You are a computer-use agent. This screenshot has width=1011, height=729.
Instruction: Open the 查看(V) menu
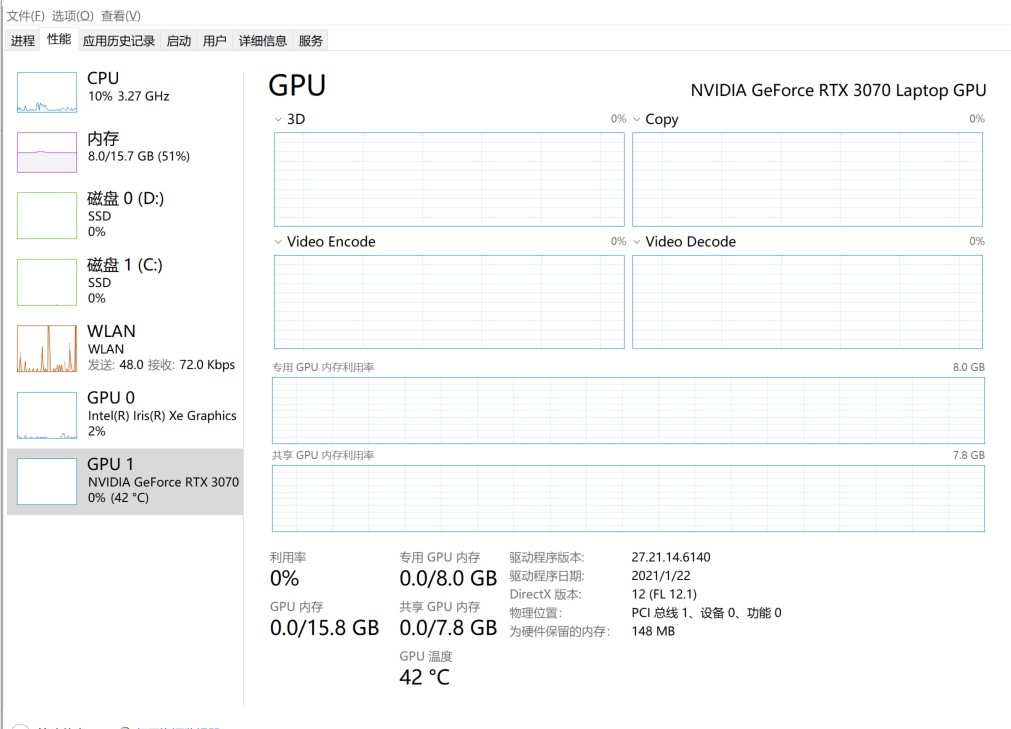pyautogui.click(x=121, y=15)
